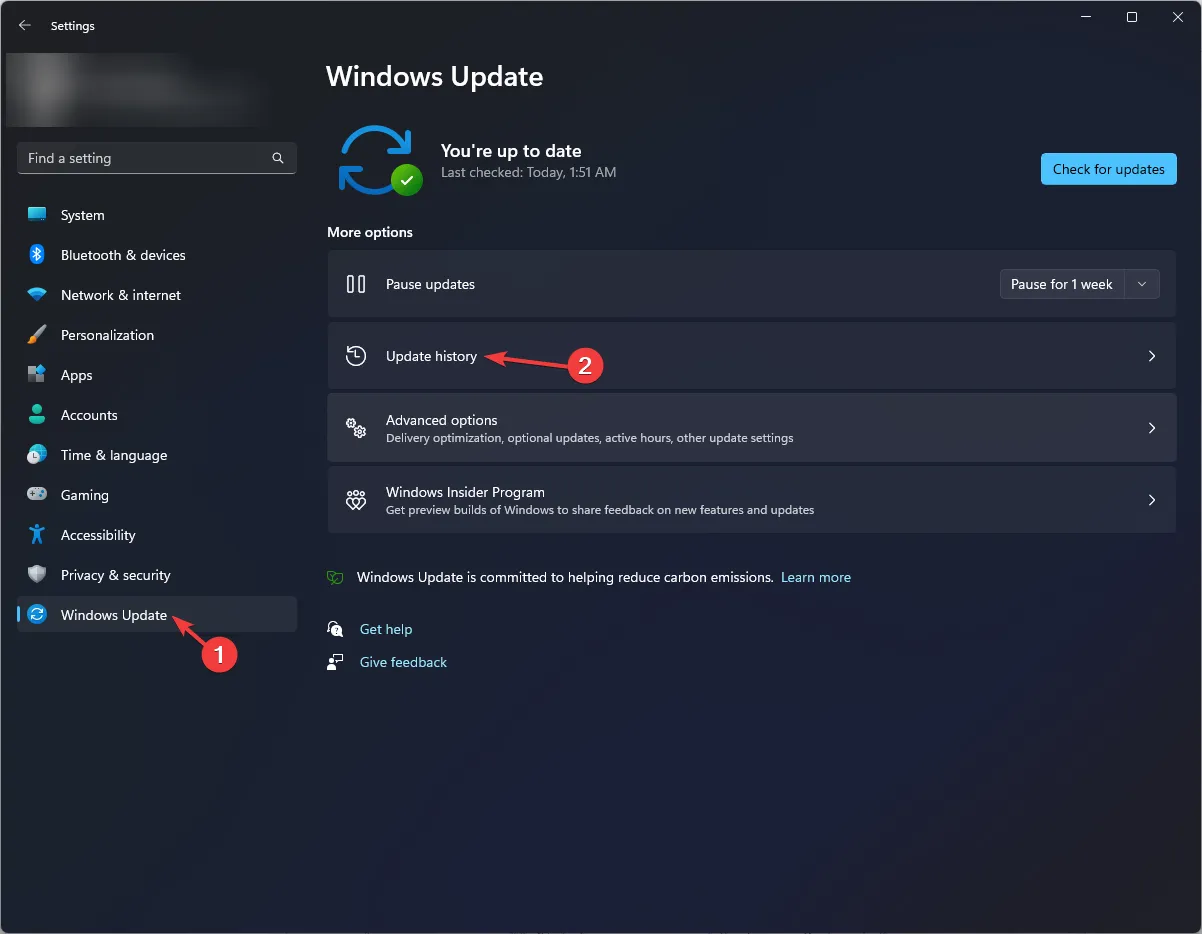Viewport: 1202px width, 934px height.
Task: Click the Get help headset icon
Action: pos(336,629)
